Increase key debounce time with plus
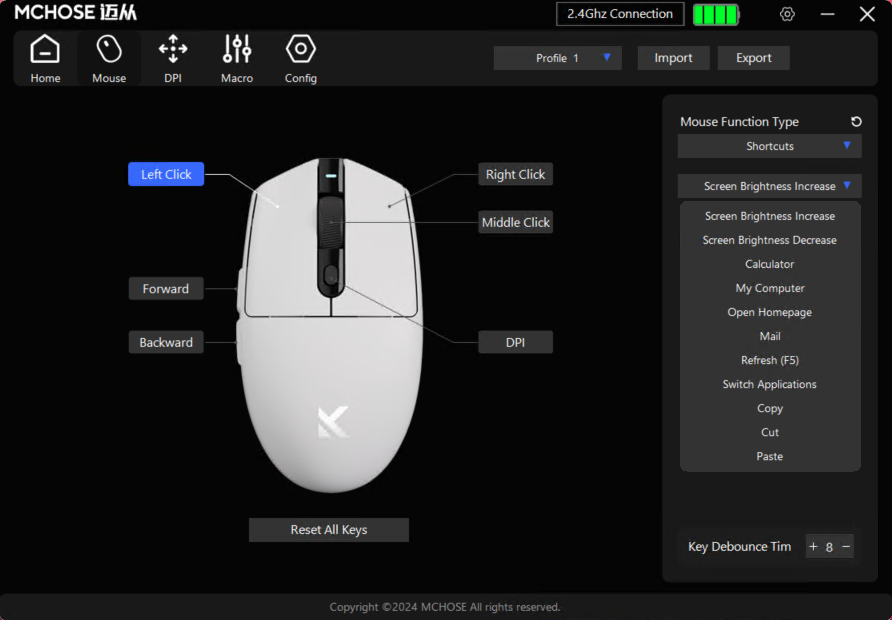The height and width of the screenshot is (620, 892). pyautogui.click(x=813, y=546)
